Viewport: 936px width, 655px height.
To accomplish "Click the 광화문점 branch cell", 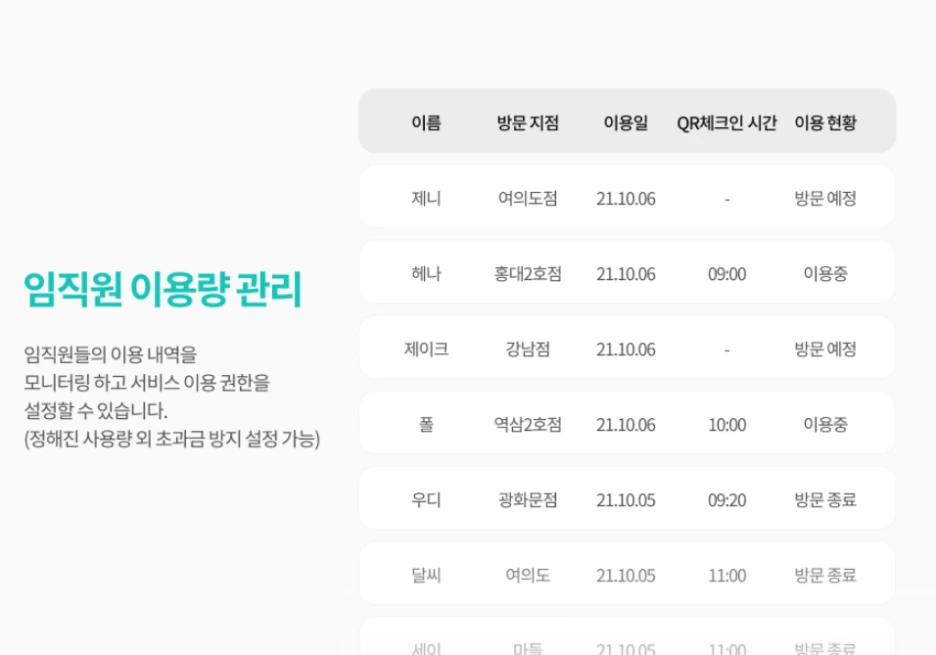I will click(x=528, y=500).
